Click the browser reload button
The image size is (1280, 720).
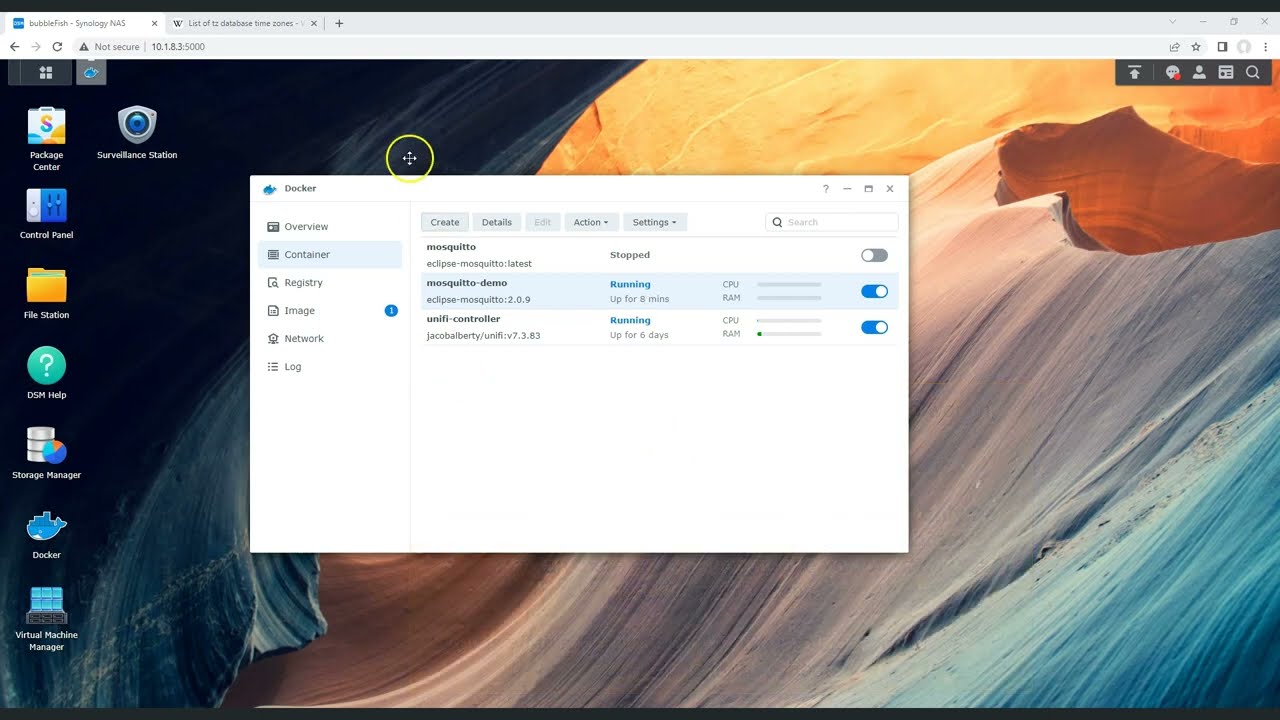(x=57, y=46)
